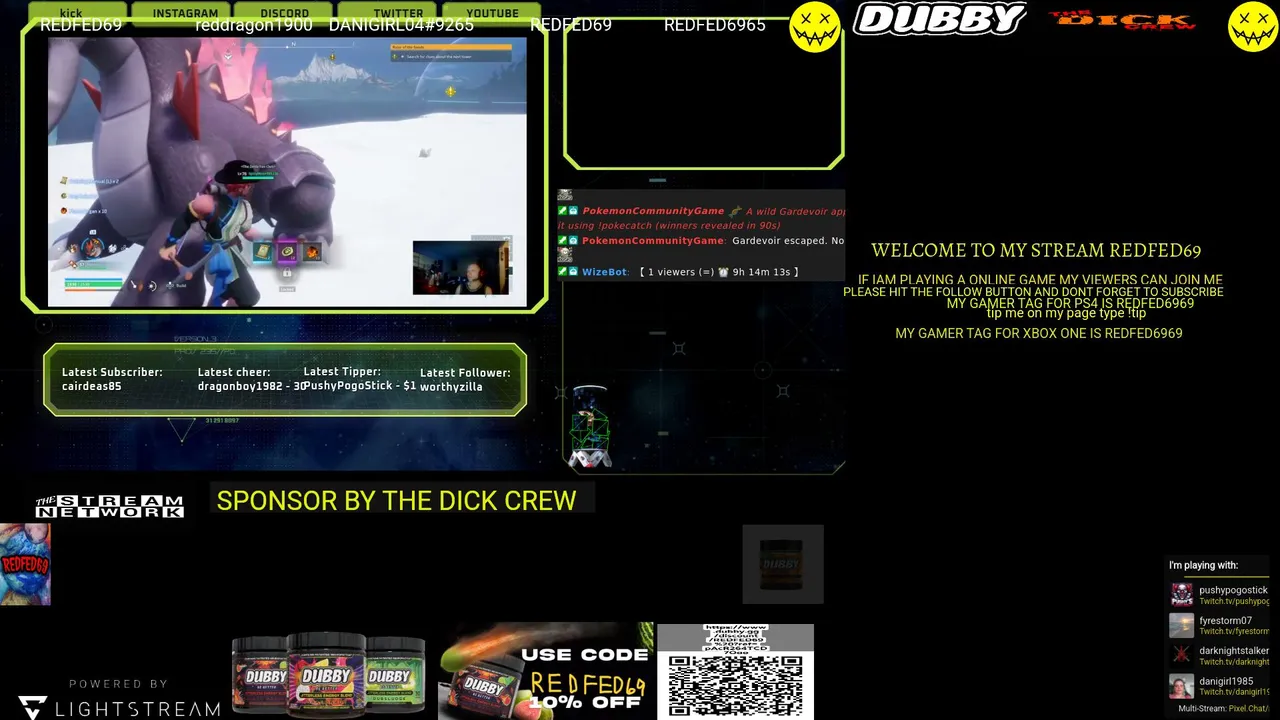Click the companion creature portrait in game HUD

pos(92,247)
